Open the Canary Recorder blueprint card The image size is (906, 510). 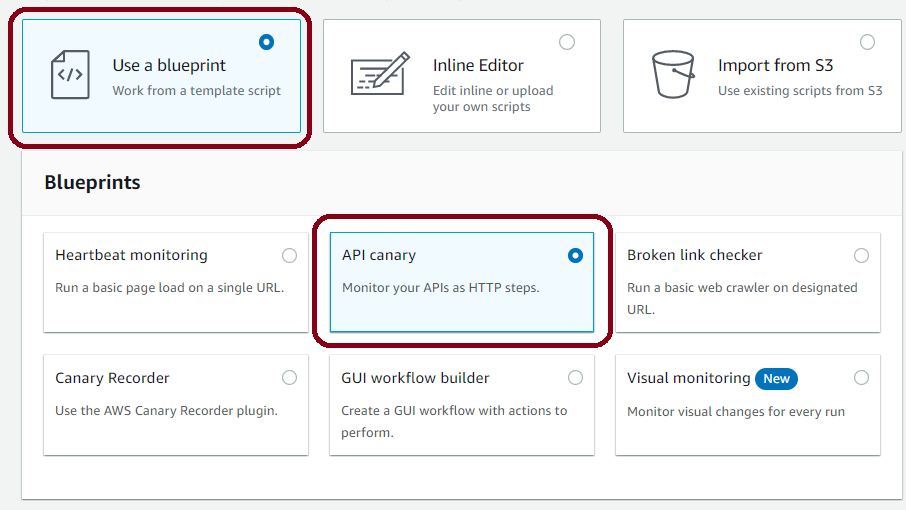[x=176, y=405]
